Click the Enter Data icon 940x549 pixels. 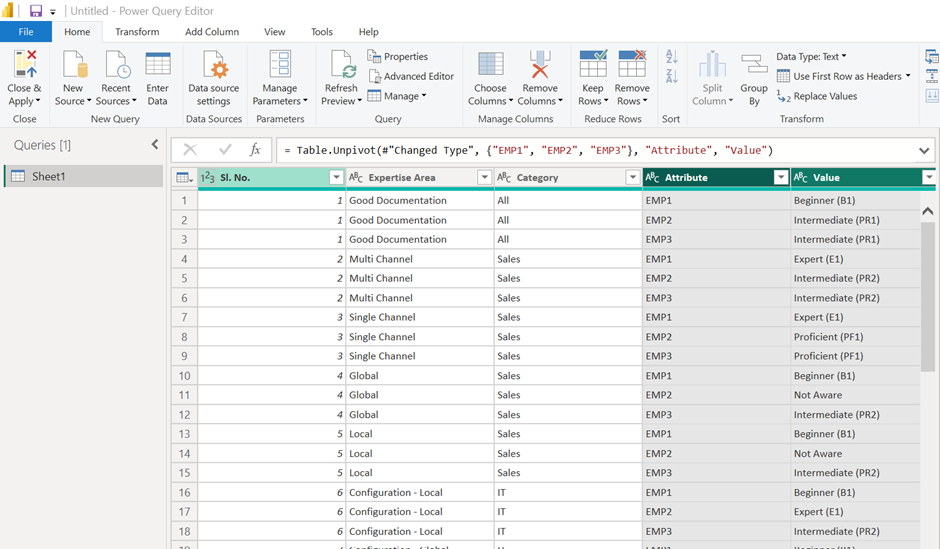pyautogui.click(x=158, y=64)
